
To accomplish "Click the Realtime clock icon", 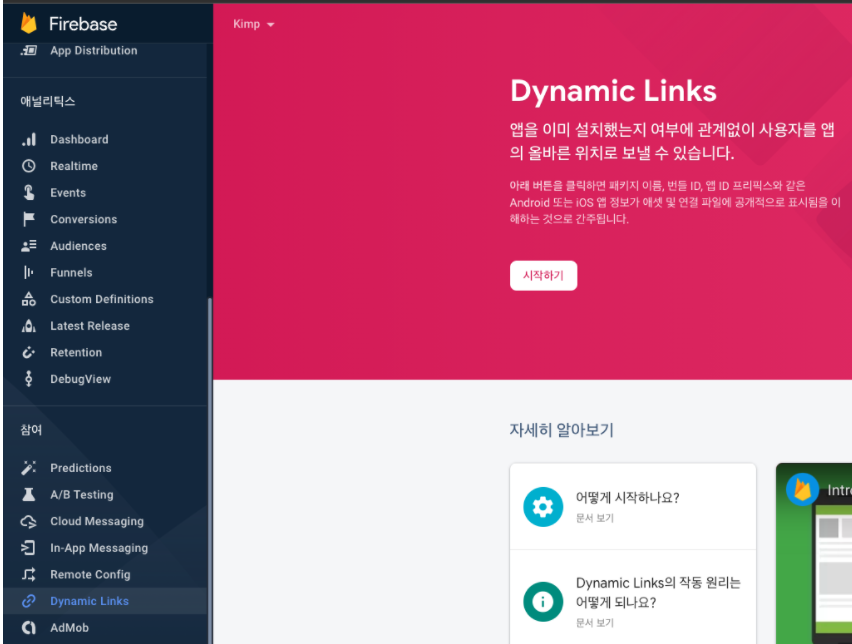I will click(29, 166).
